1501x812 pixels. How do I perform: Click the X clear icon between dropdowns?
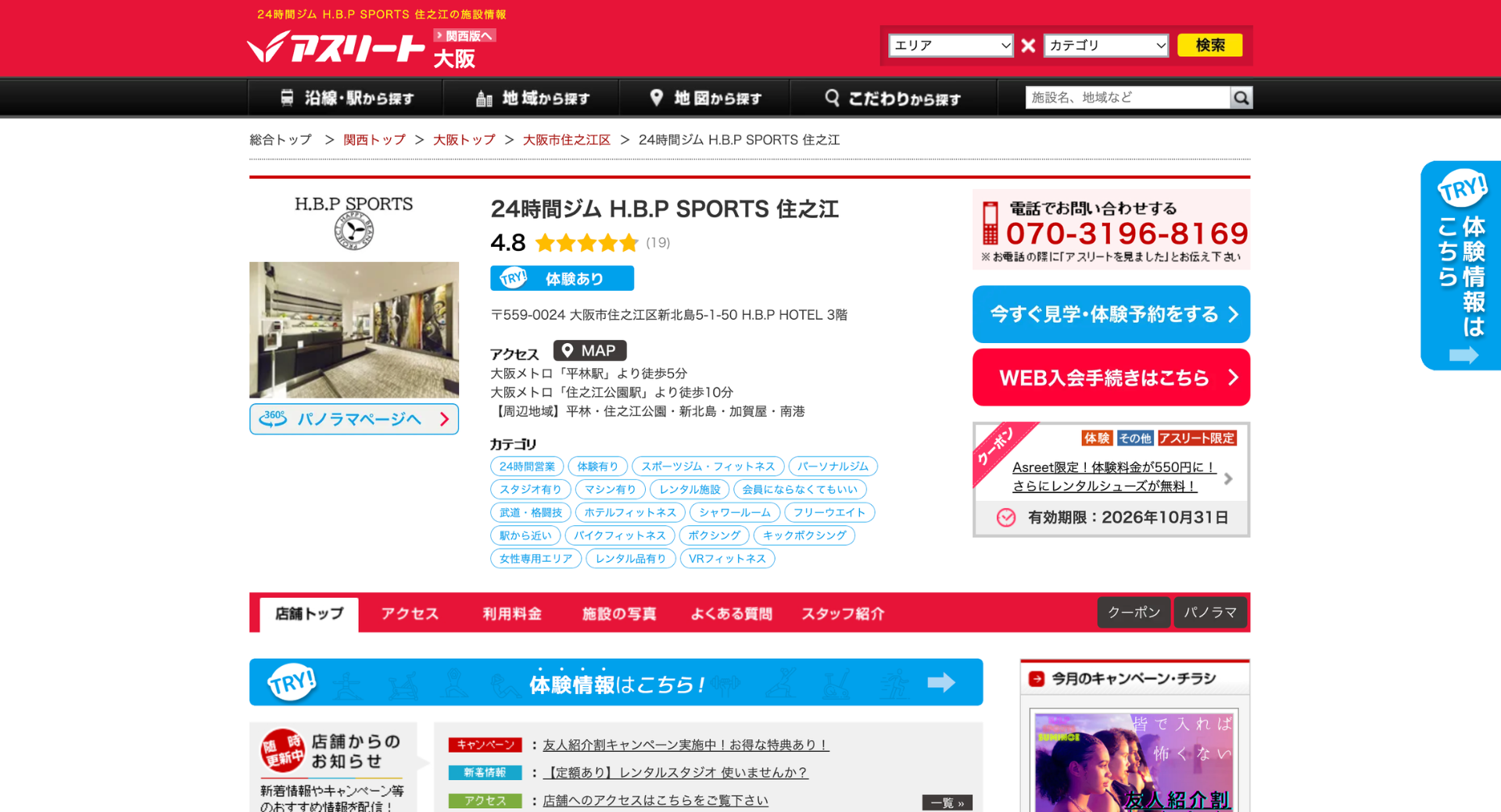coord(1028,45)
